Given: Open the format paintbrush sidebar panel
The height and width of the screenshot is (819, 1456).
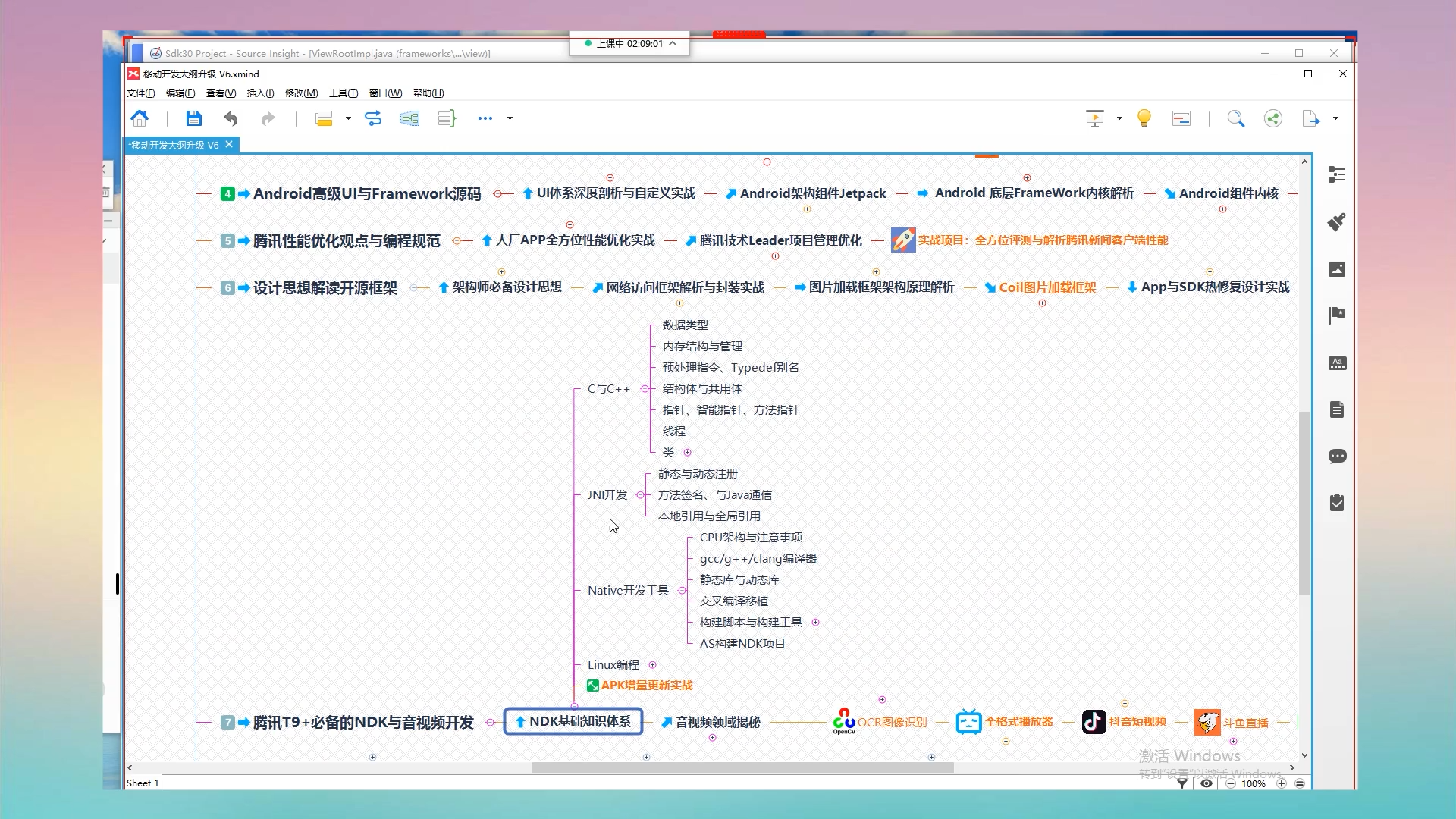Looking at the screenshot, I should point(1336,221).
